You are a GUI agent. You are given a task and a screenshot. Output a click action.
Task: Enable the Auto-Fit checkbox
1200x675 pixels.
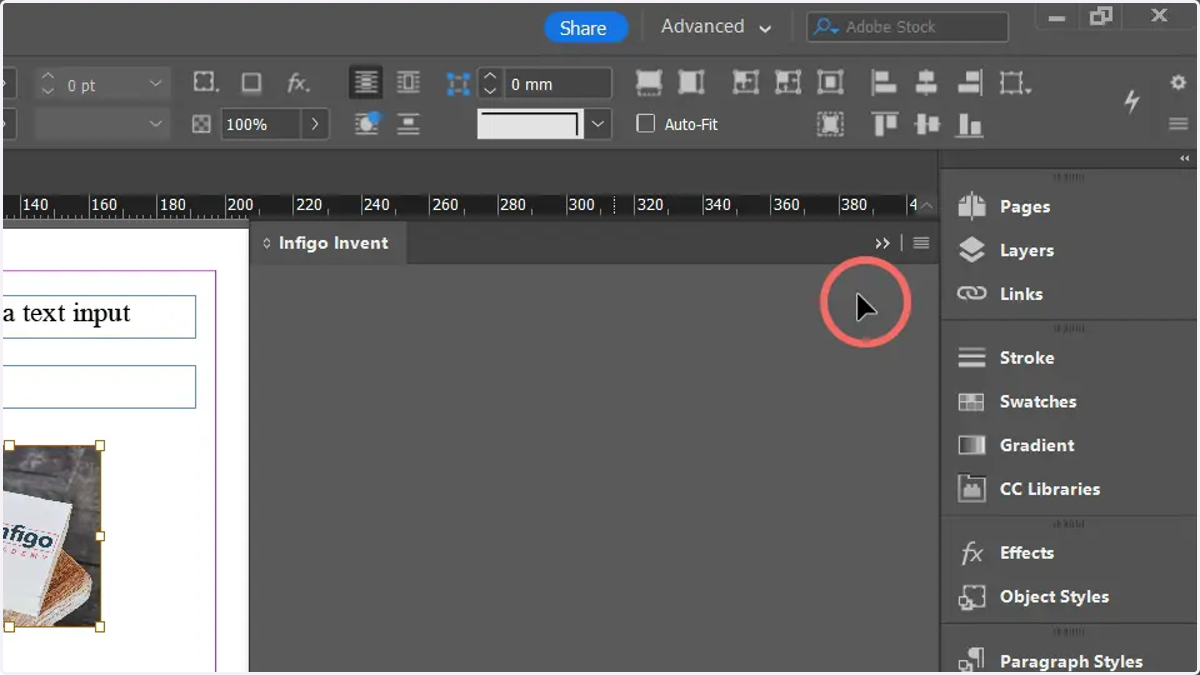click(646, 124)
